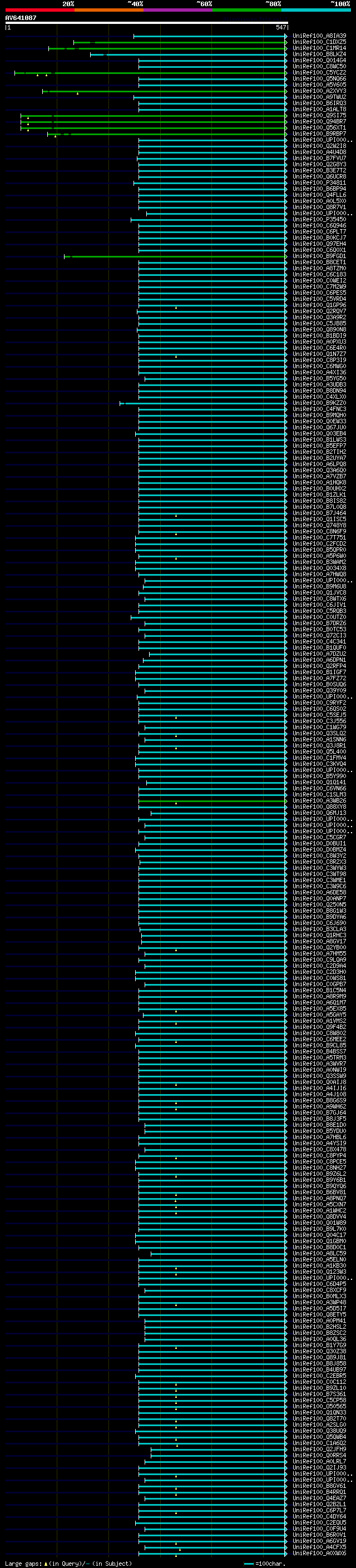The height and width of the screenshot is (1568, 356).
Task: Select the query name AV641087
Action: point(21,18)
